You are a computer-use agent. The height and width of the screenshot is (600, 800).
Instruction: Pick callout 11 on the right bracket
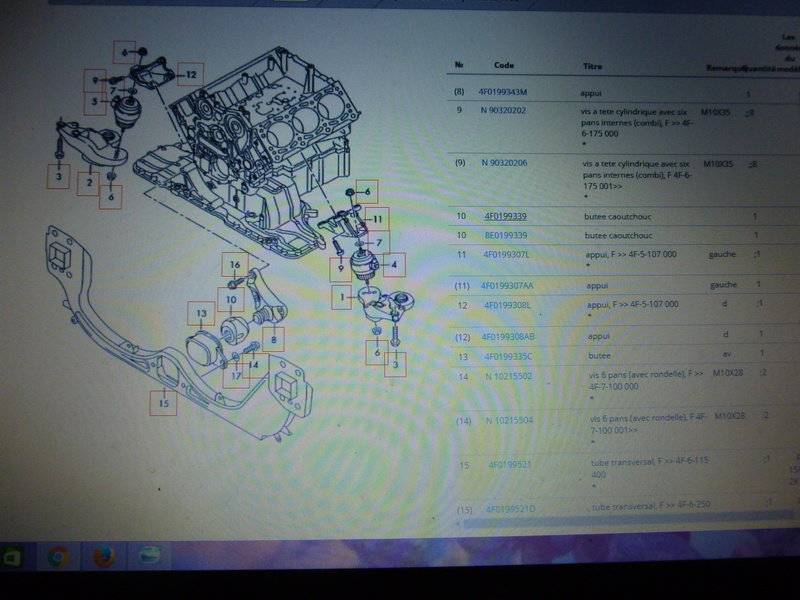point(374,217)
